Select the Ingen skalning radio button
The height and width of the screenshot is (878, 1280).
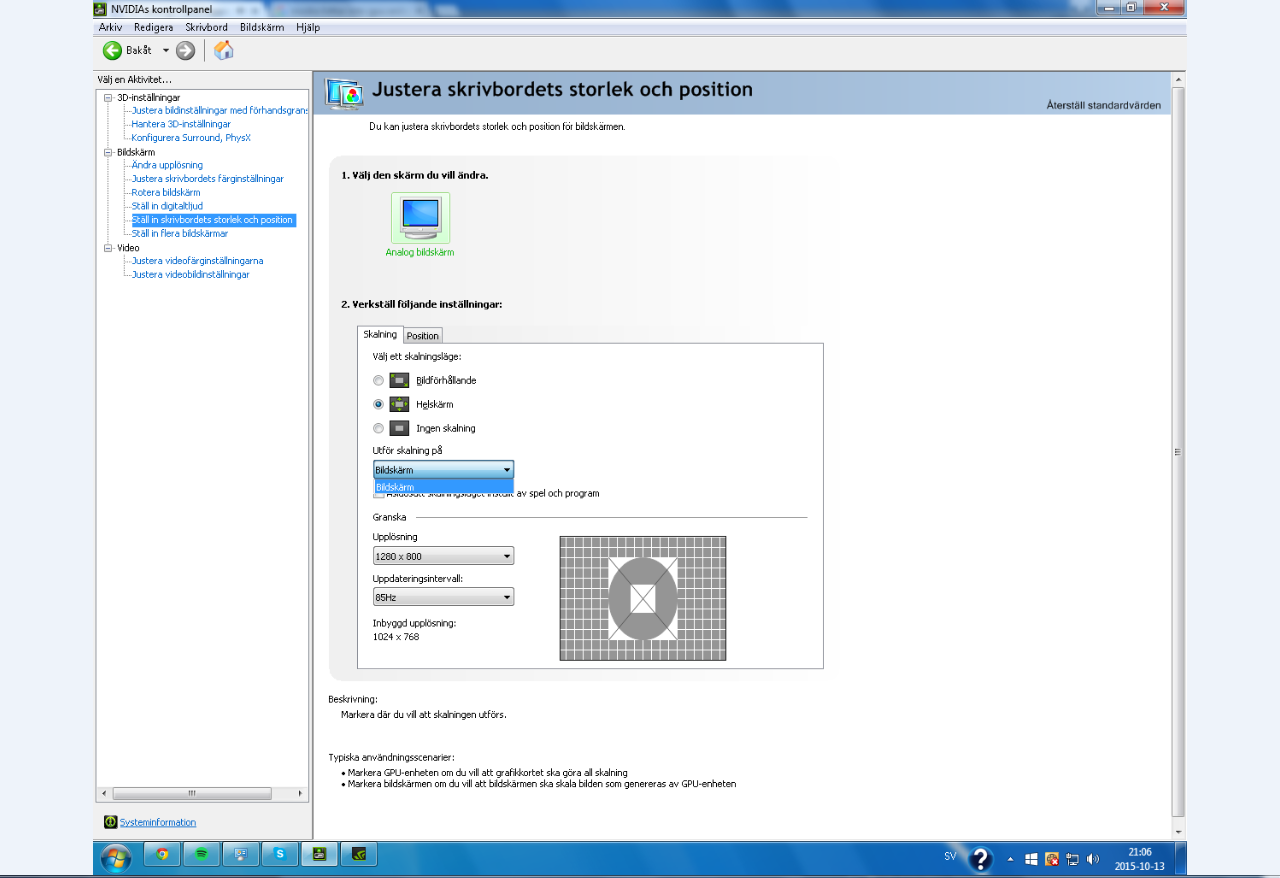point(378,428)
